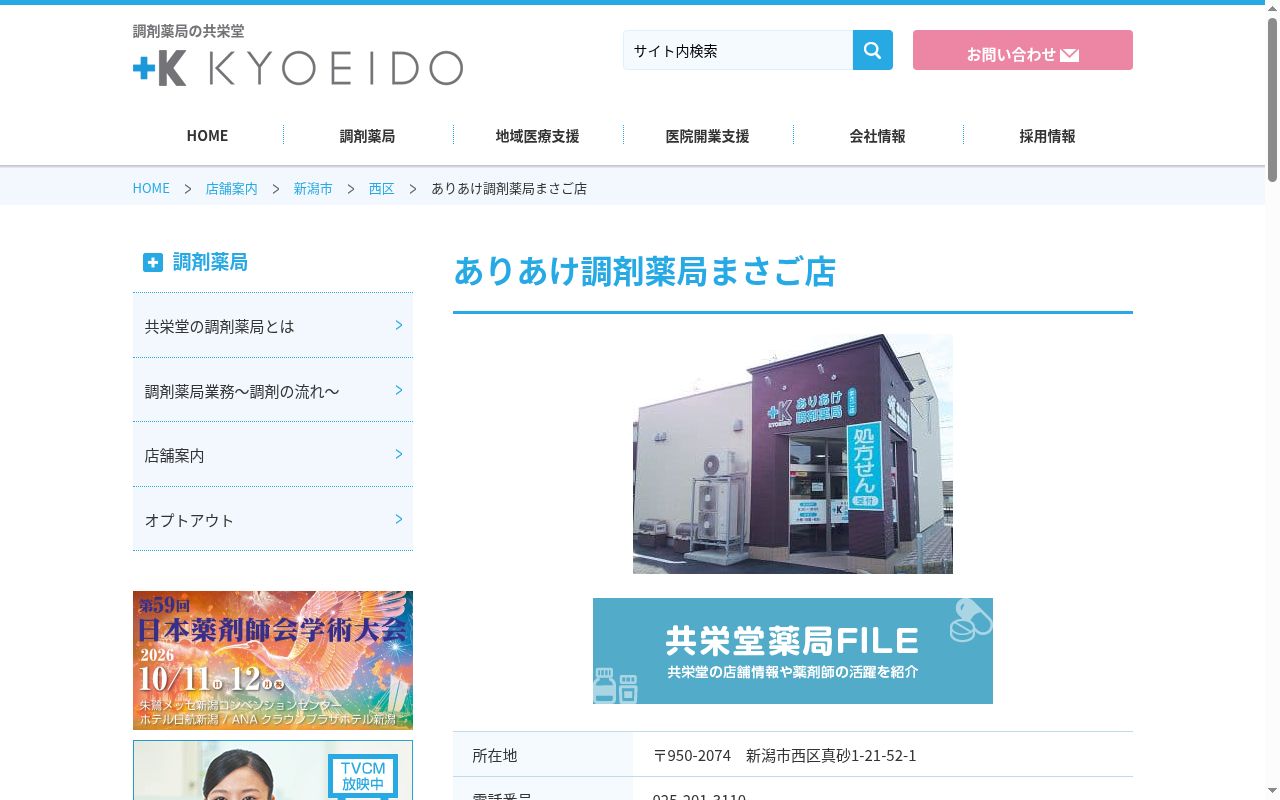This screenshot has width=1280, height=800.
Task: Open the 採用情報 navigation menu item
Action: coord(1047,136)
